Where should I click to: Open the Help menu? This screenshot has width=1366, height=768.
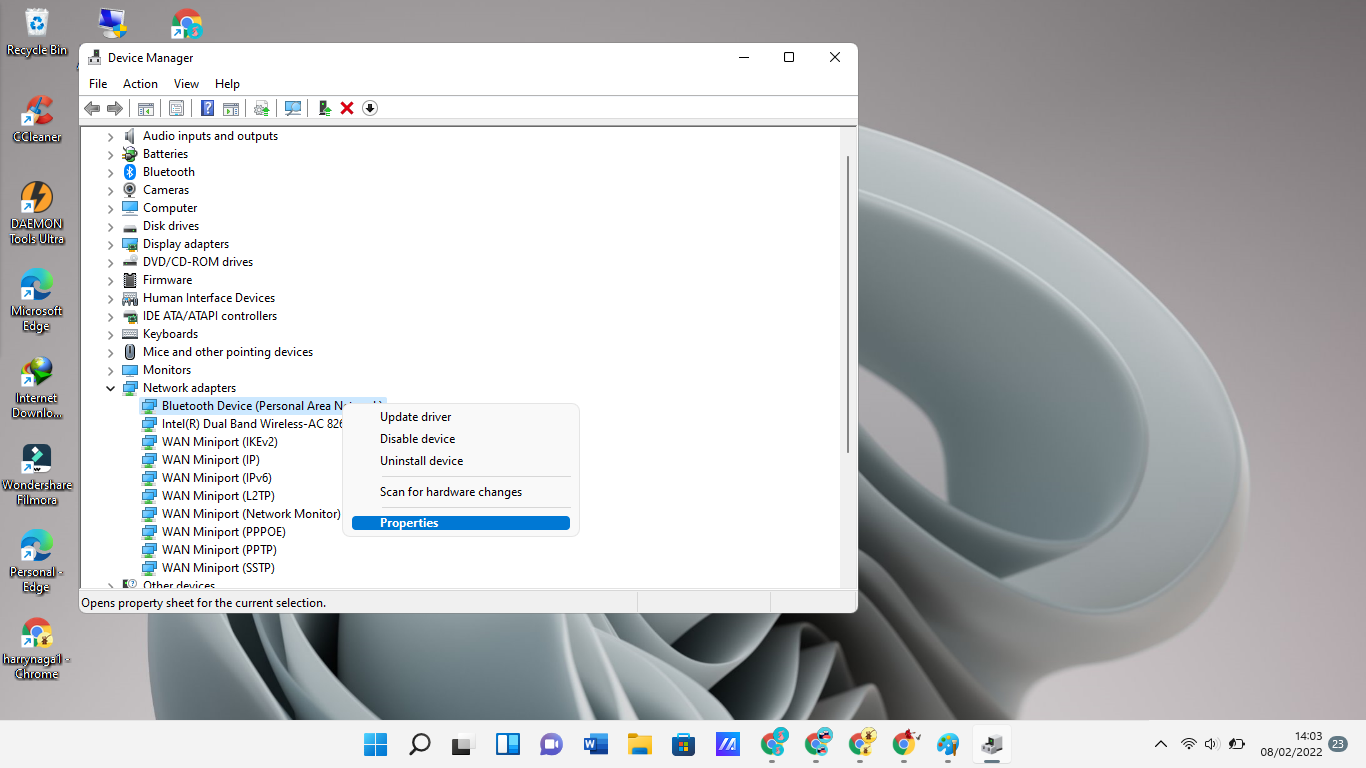coord(227,84)
